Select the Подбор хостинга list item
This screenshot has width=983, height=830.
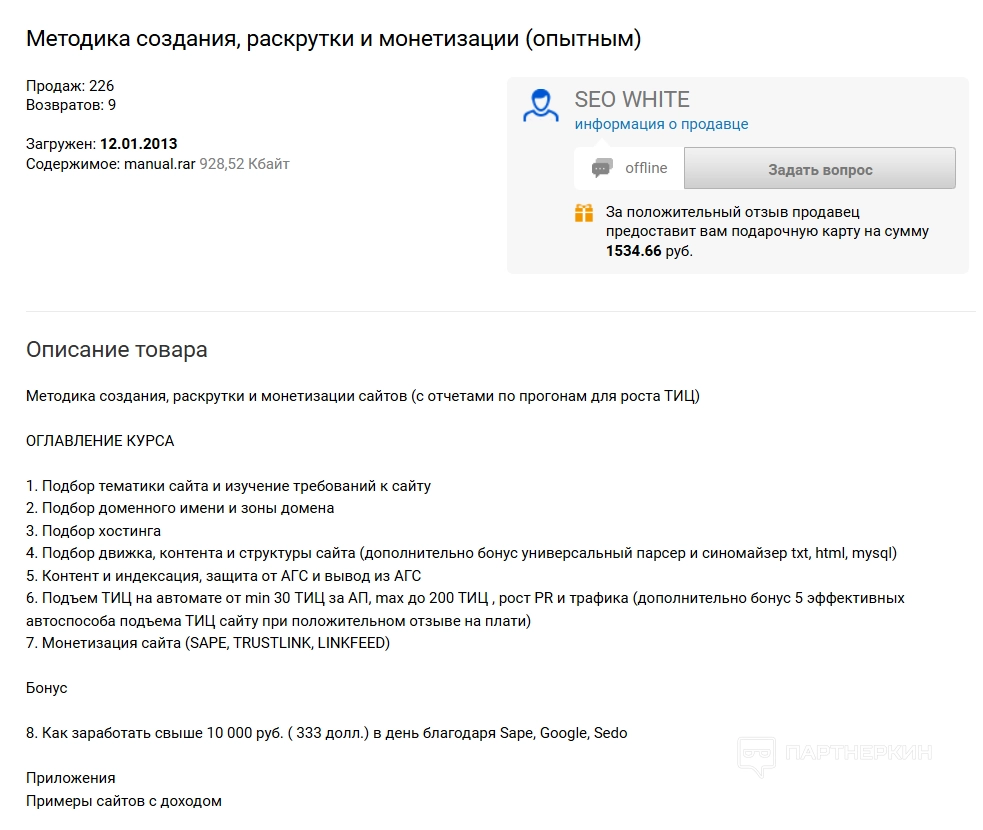coord(93,531)
